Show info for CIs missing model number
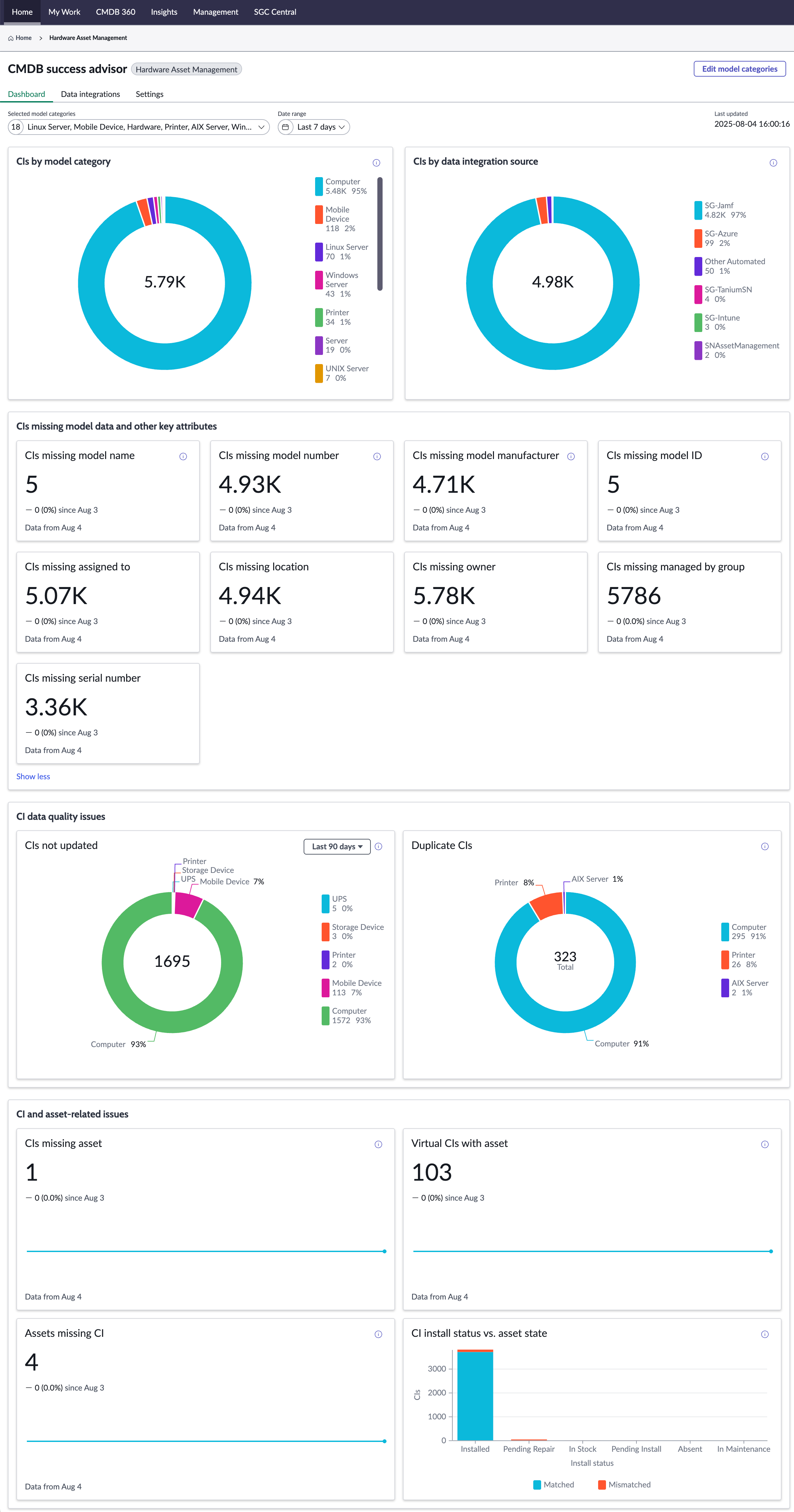This screenshot has width=794, height=1512. click(377, 456)
